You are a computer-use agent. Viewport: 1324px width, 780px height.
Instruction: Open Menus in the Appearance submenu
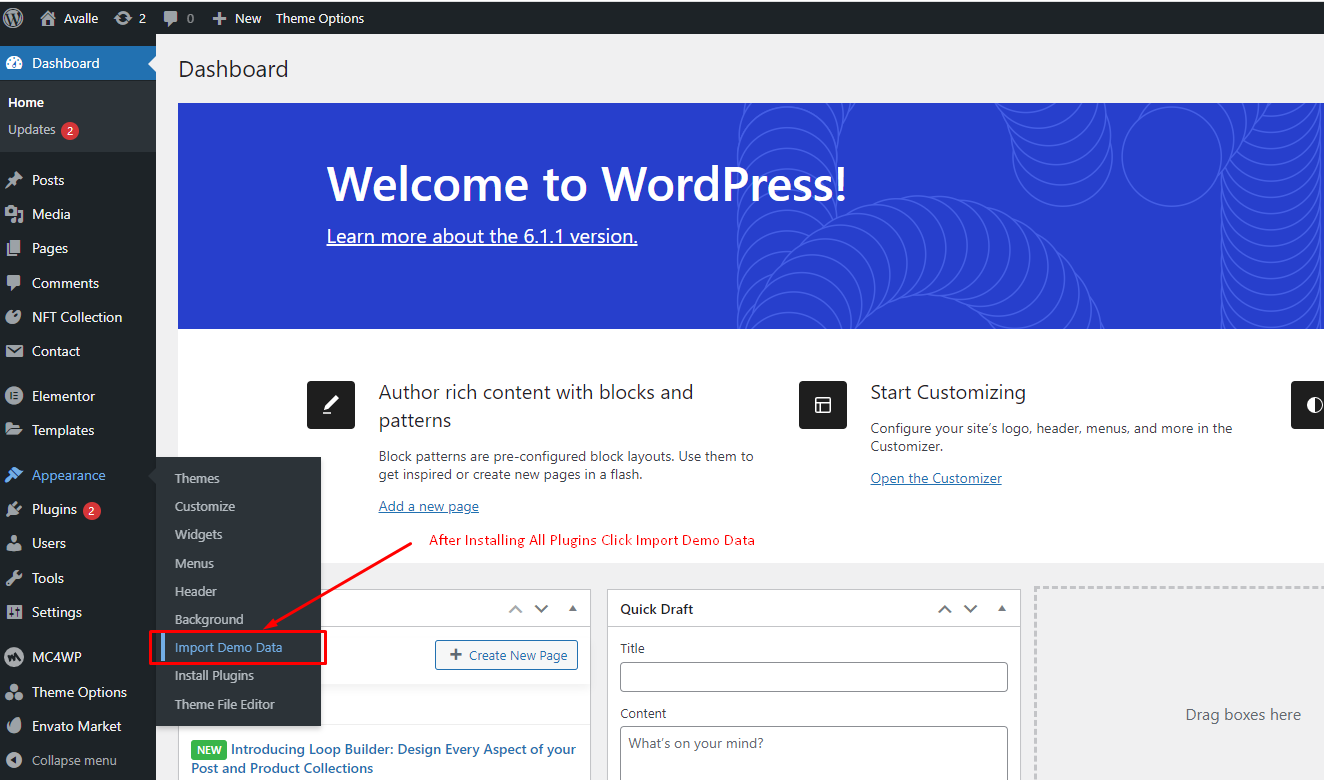coord(194,563)
